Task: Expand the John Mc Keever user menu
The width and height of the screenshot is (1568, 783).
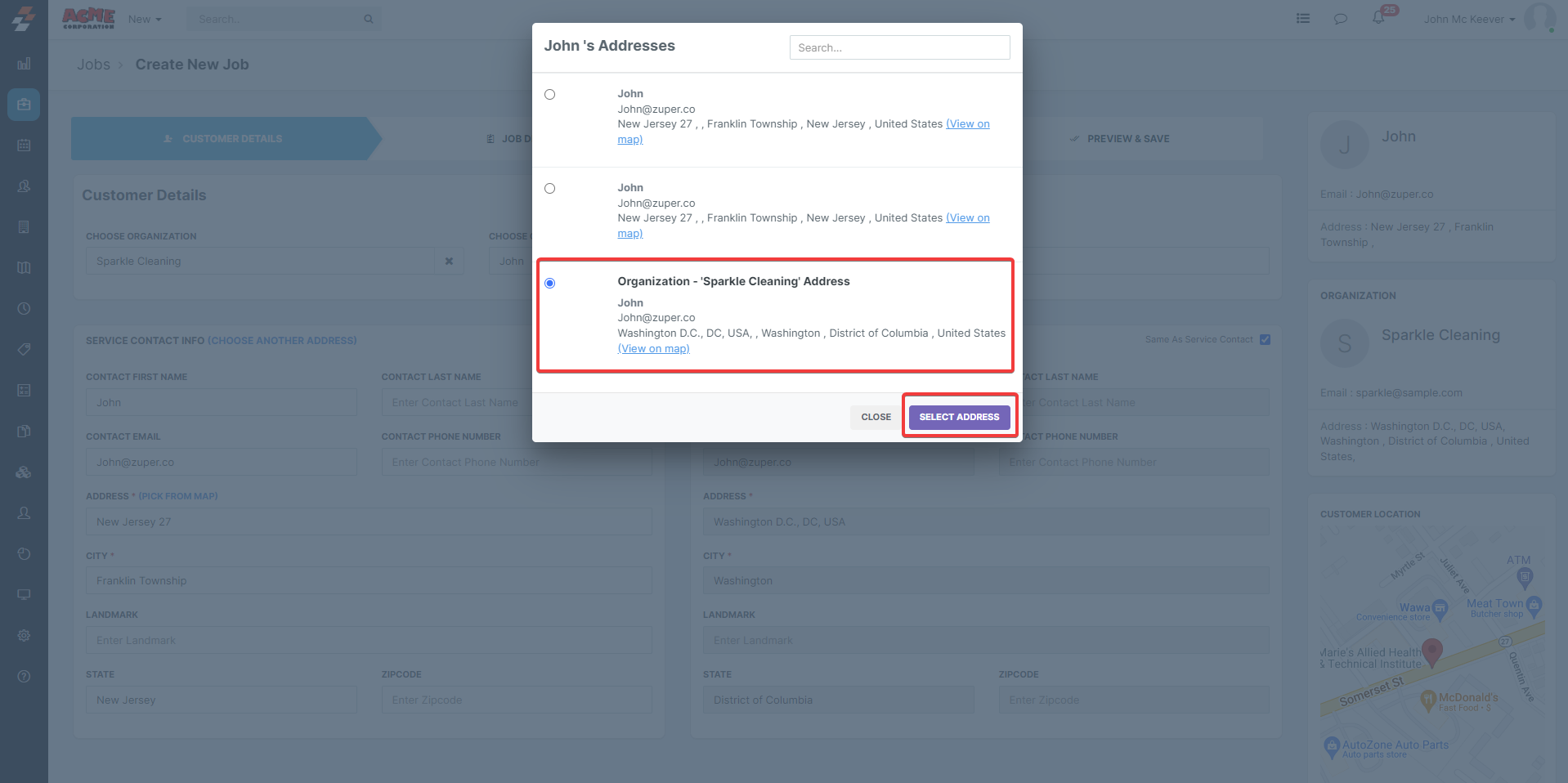Action: point(1469,19)
